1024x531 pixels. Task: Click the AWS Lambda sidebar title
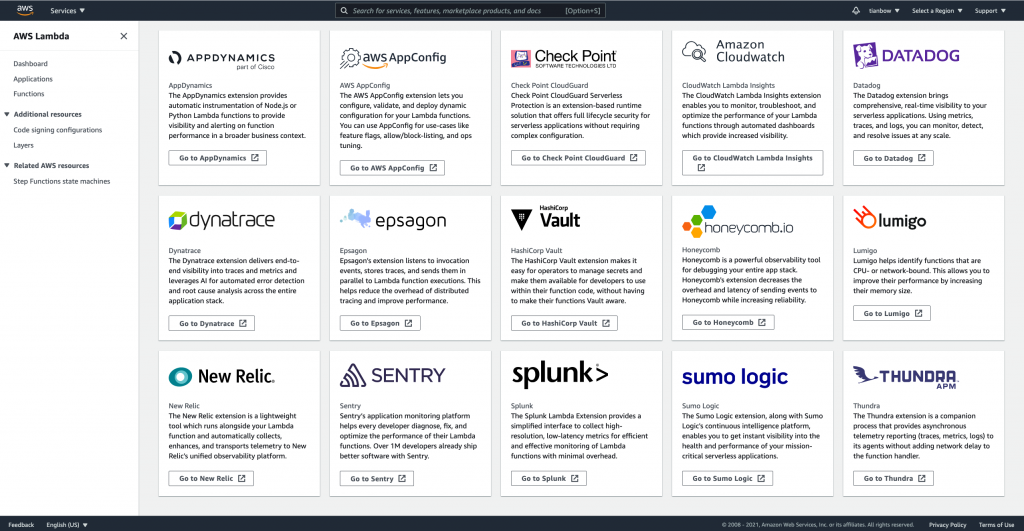[41, 37]
